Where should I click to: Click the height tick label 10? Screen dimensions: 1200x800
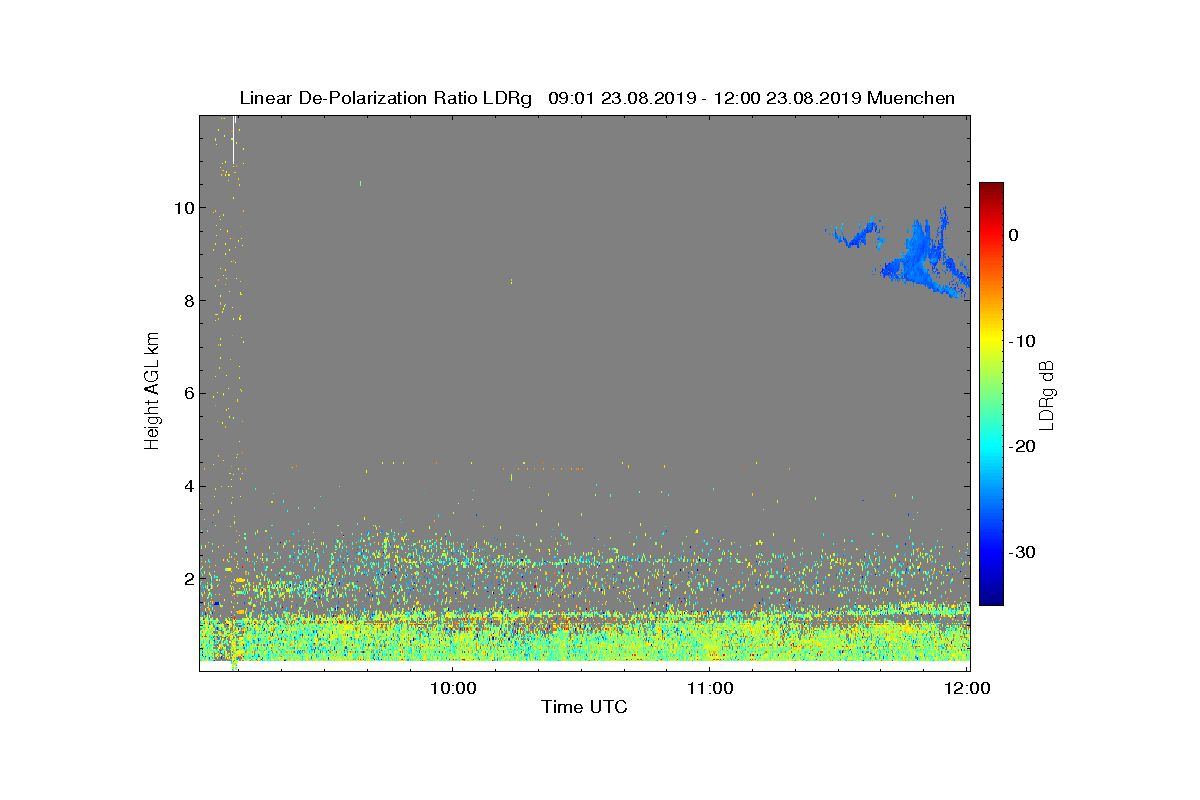(x=183, y=208)
